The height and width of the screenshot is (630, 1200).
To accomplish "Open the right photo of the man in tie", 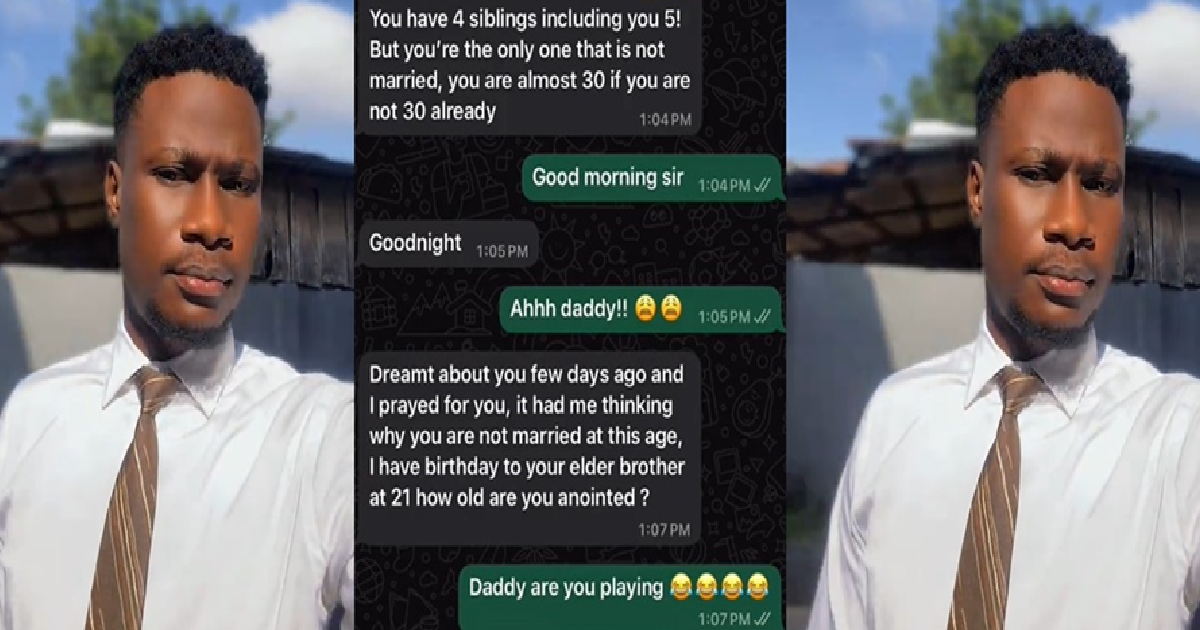I will point(994,315).
